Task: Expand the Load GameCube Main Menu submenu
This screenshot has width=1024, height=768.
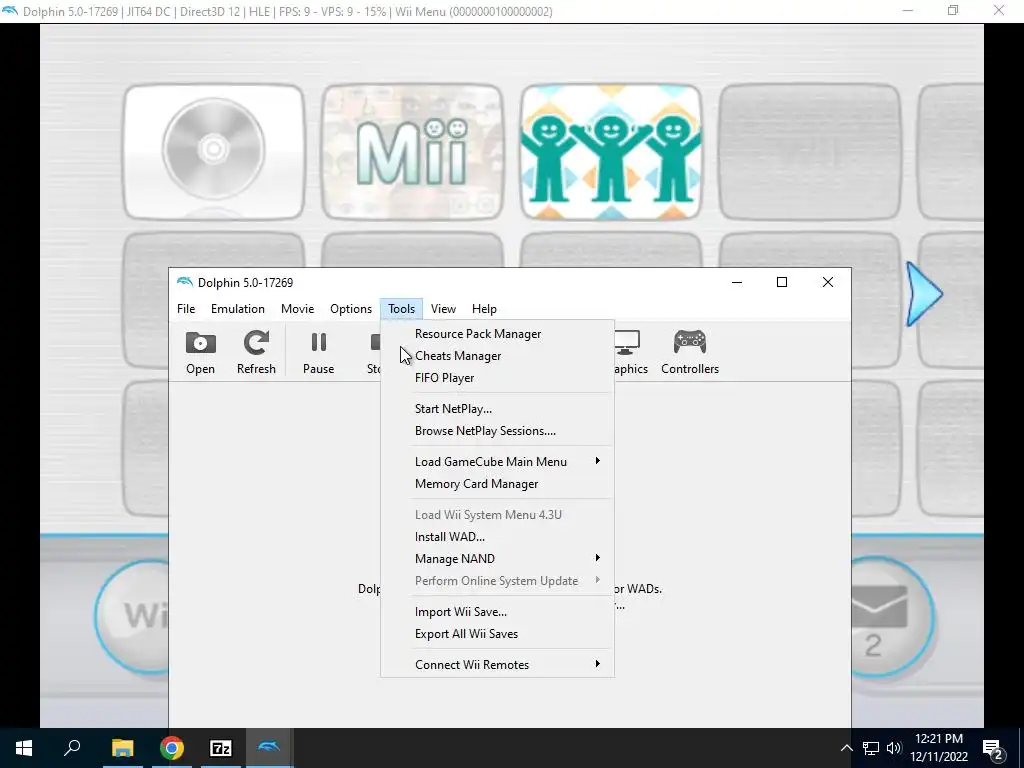Action: click(x=497, y=462)
